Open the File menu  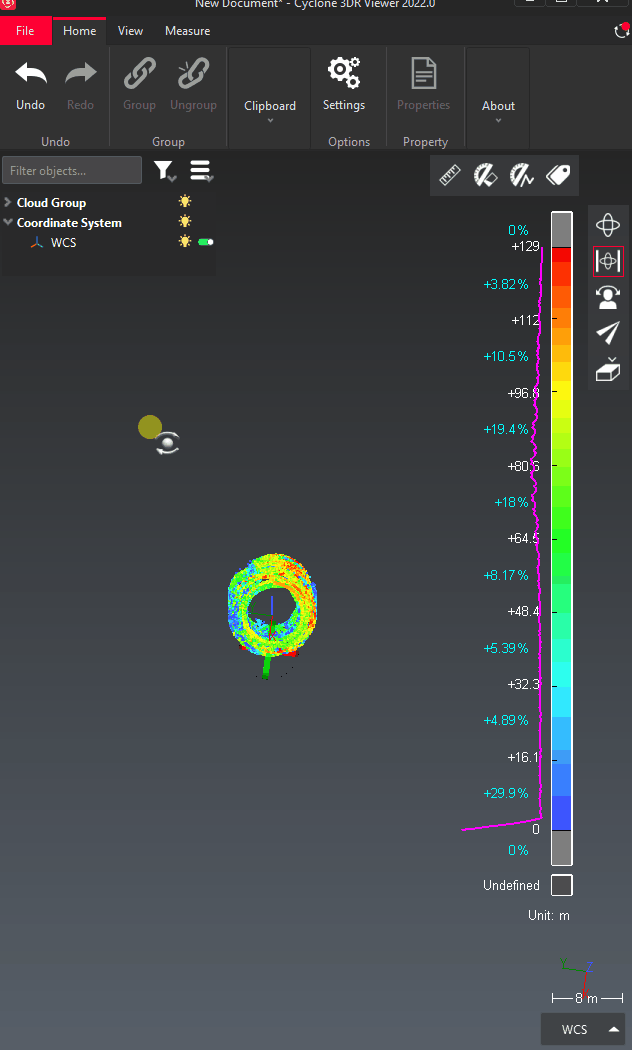point(25,31)
